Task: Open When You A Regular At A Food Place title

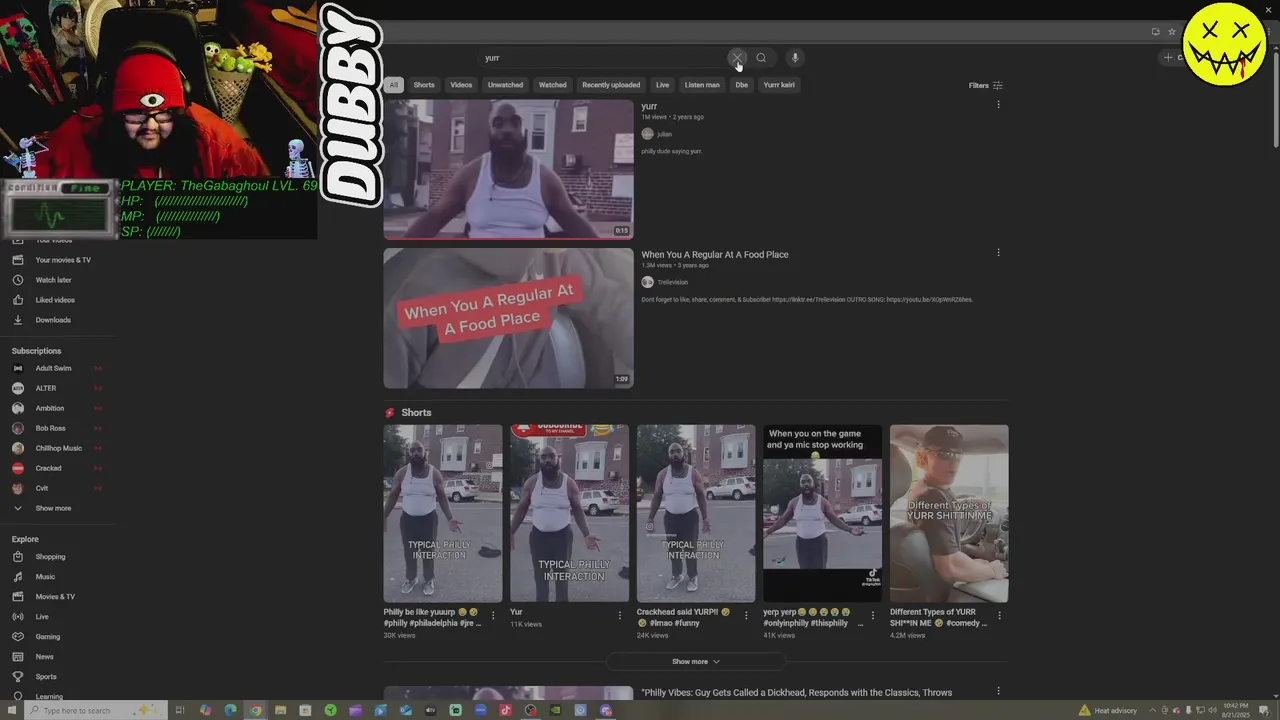Action: [715, 255]
